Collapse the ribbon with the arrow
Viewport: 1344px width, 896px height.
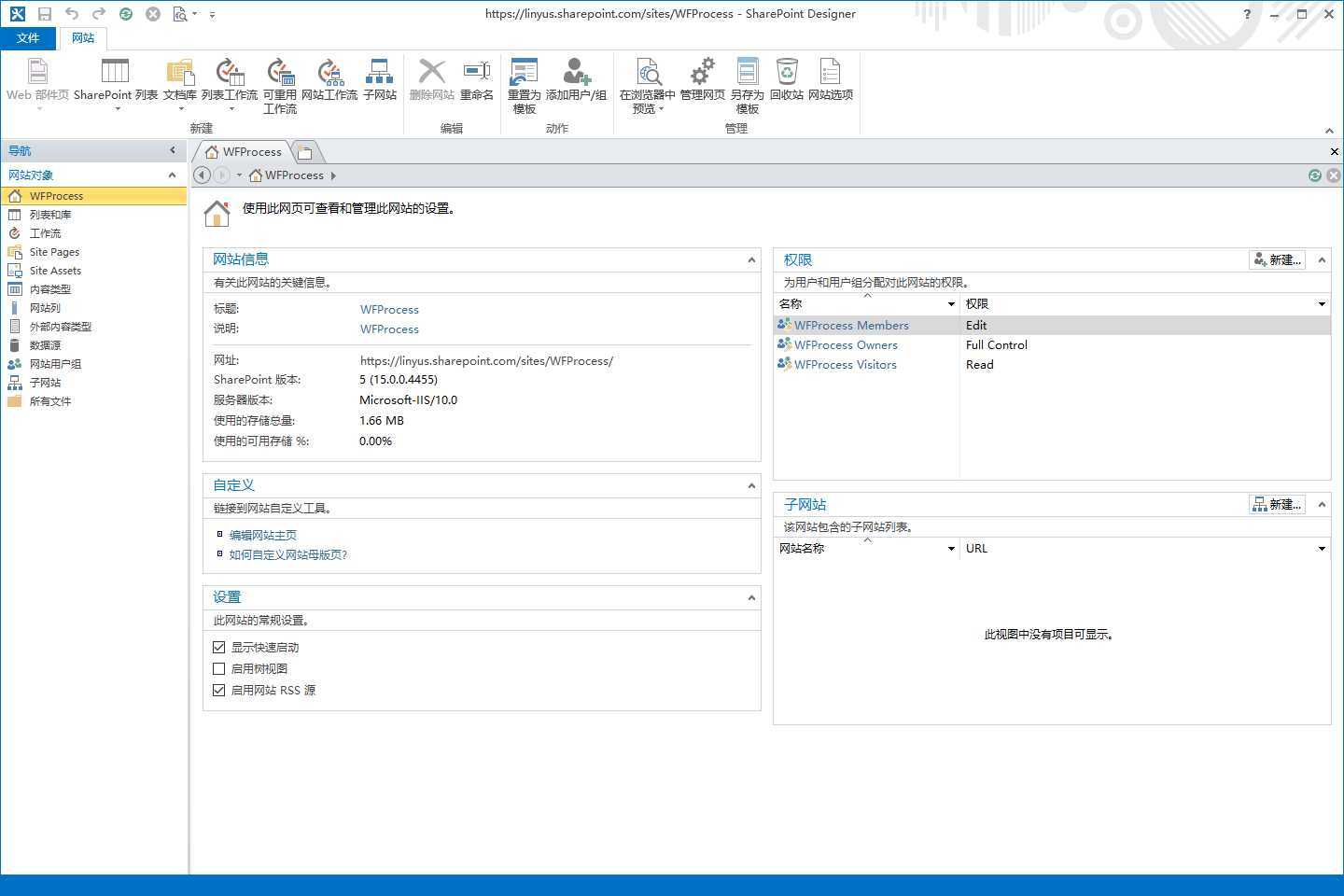point(1329,131)
